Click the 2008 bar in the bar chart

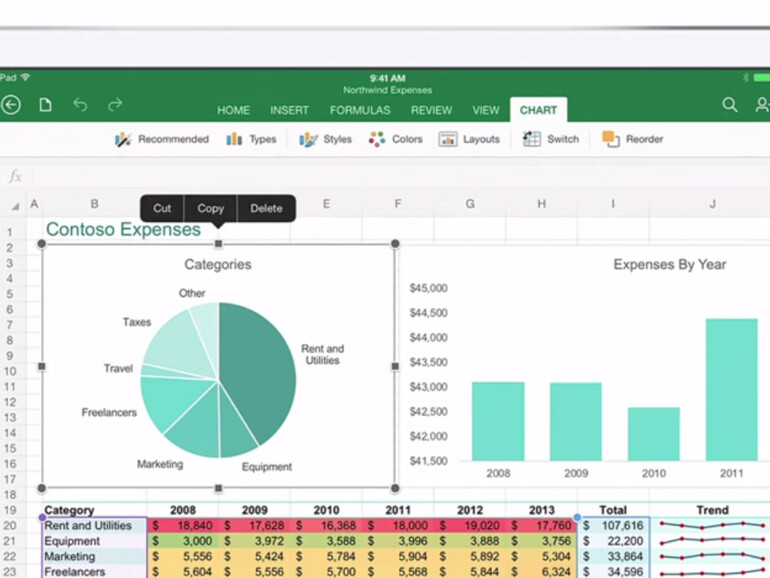(498, 421)
